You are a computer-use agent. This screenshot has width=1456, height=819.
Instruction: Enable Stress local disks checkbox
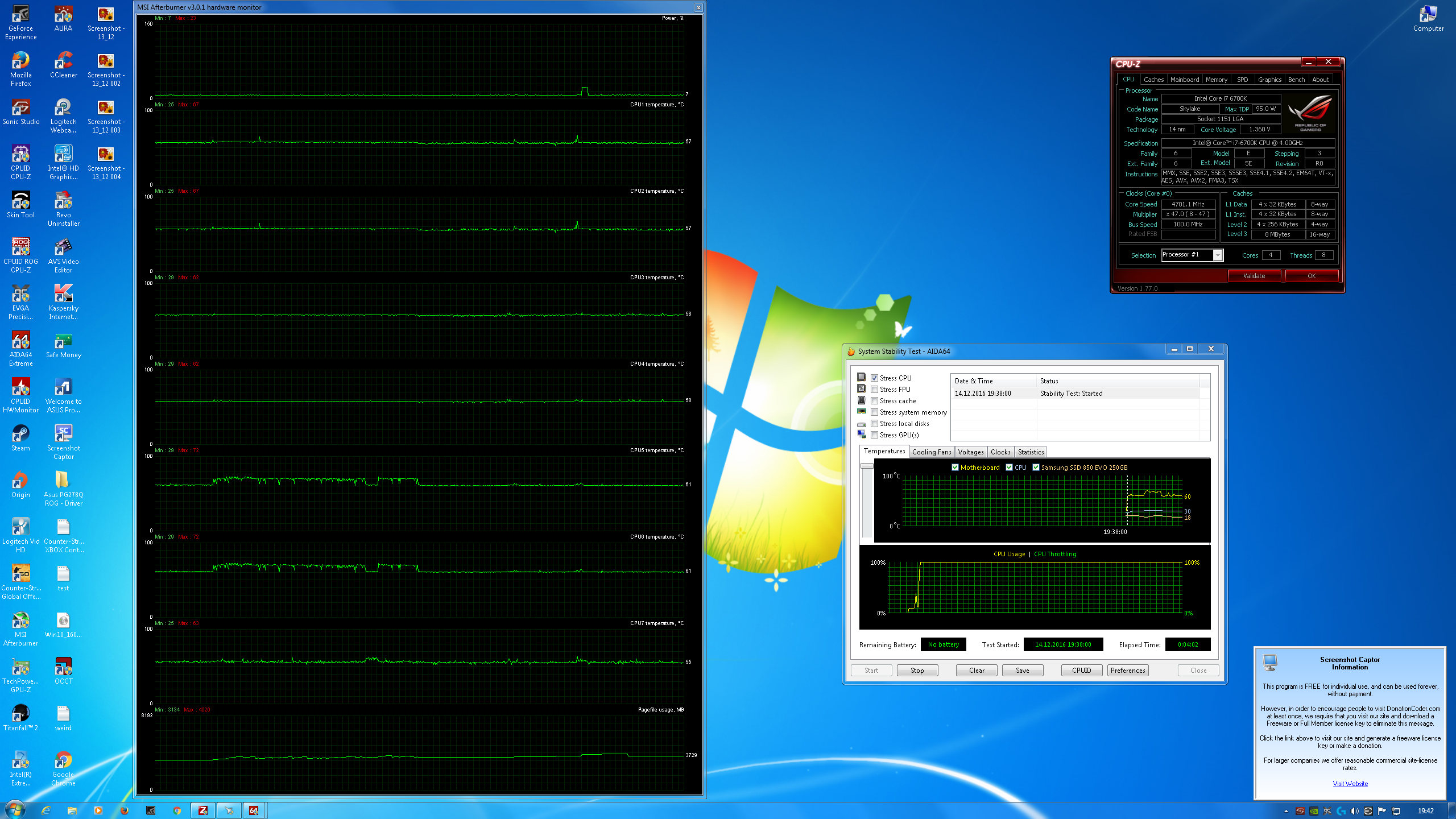point(875,423)
